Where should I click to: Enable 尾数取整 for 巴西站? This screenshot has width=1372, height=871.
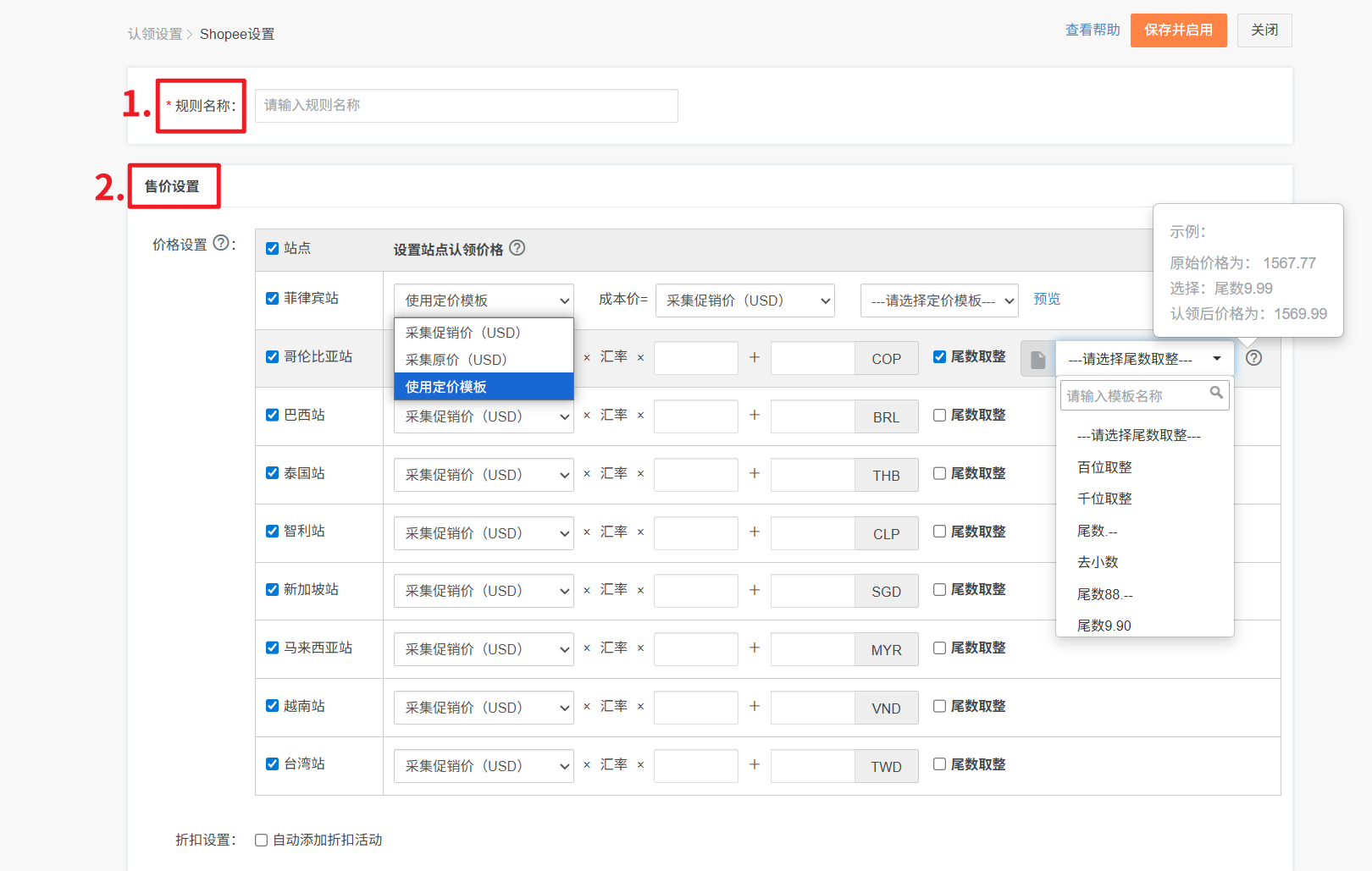[939, 415]
